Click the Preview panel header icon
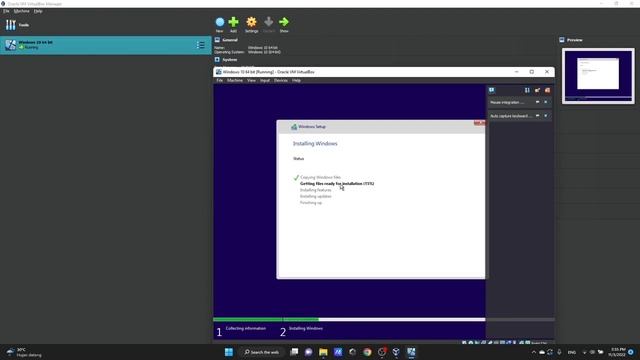Viewport: 640px width, 360px height. (x=562, y=40)
